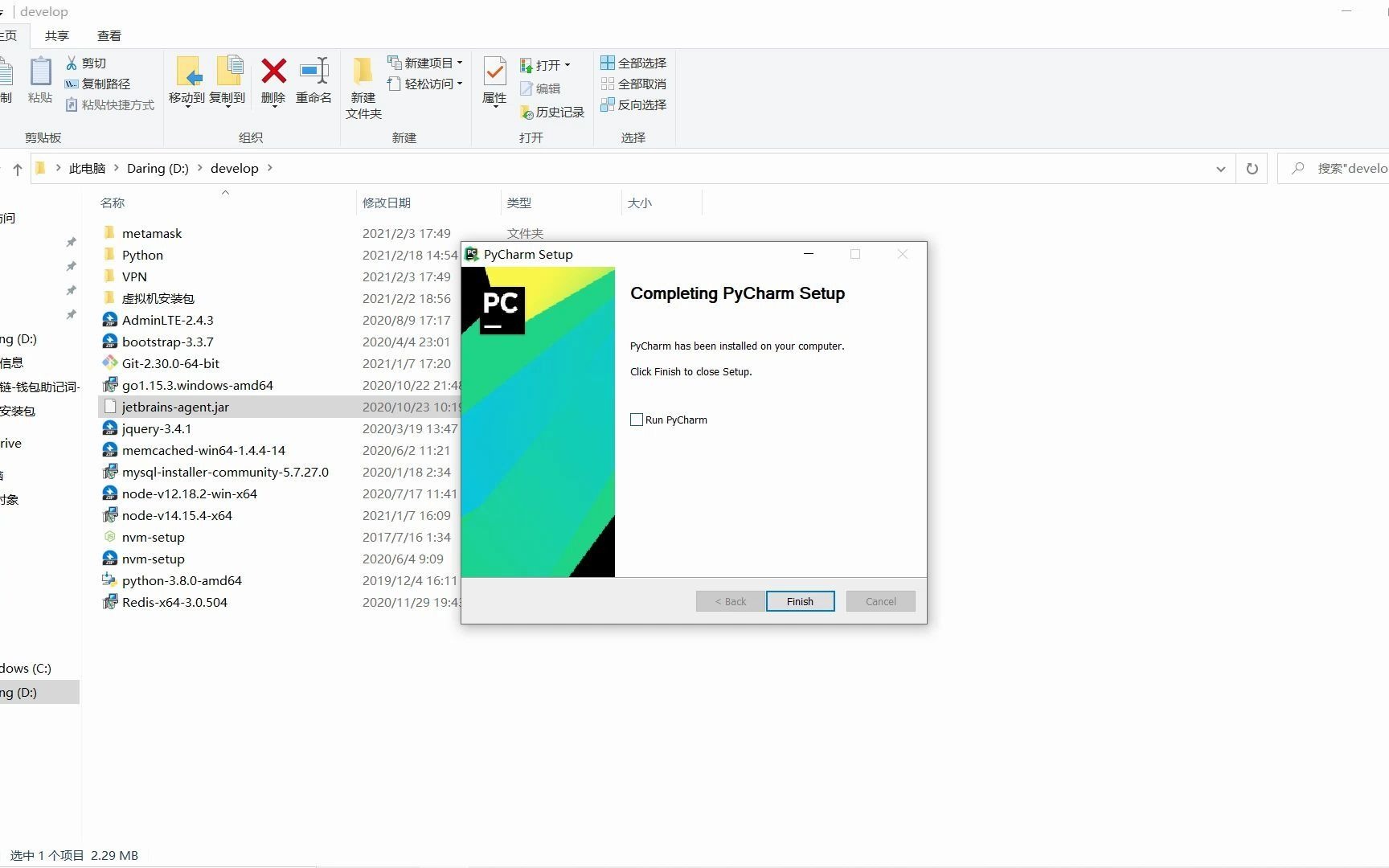This screenshot has height=868, width=1389.
Task: Click the python-3.8.0-amd64 installer icon
Action: pyautogui.click(x=110, y=580)
